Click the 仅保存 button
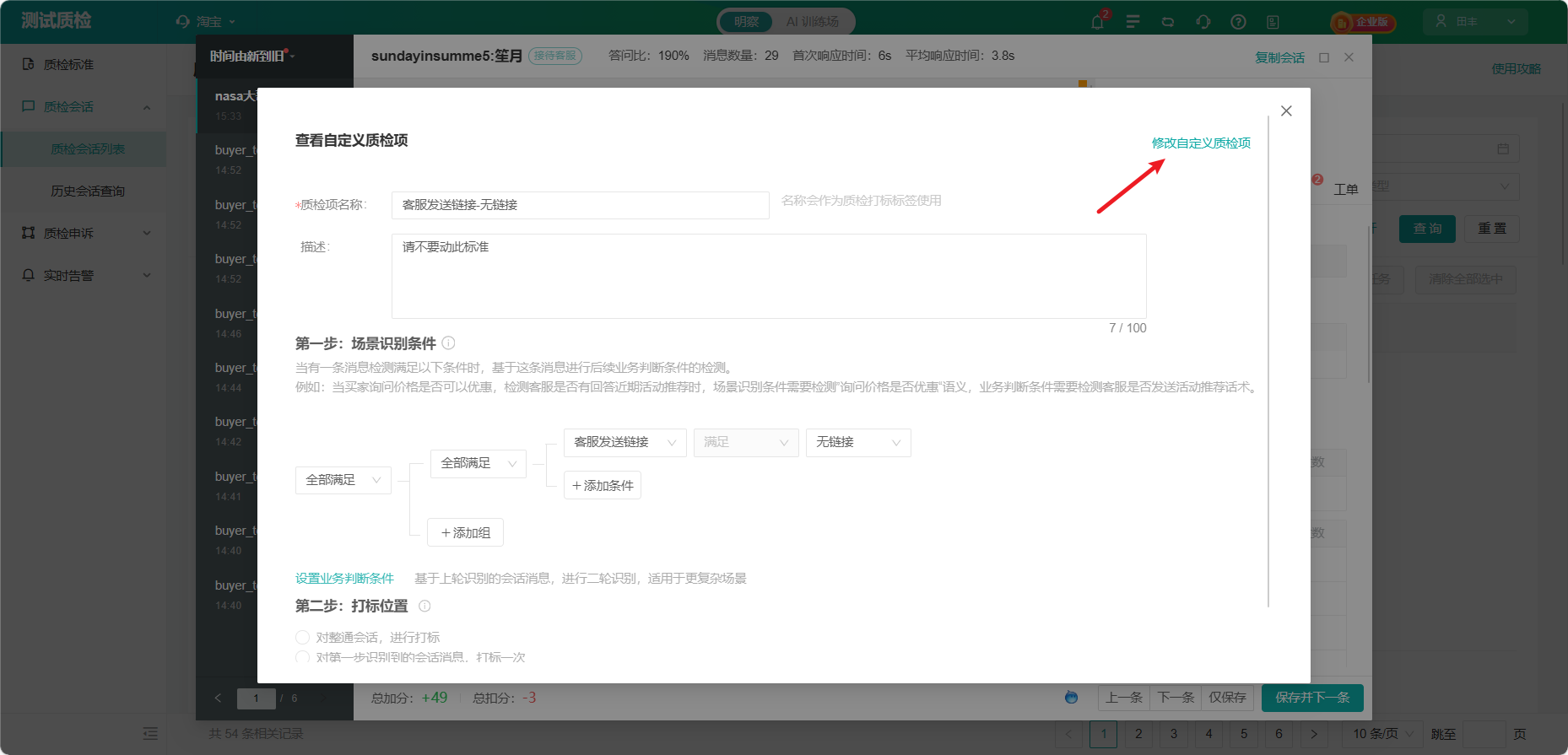1568x755 pixels. tap(1227, 698)
